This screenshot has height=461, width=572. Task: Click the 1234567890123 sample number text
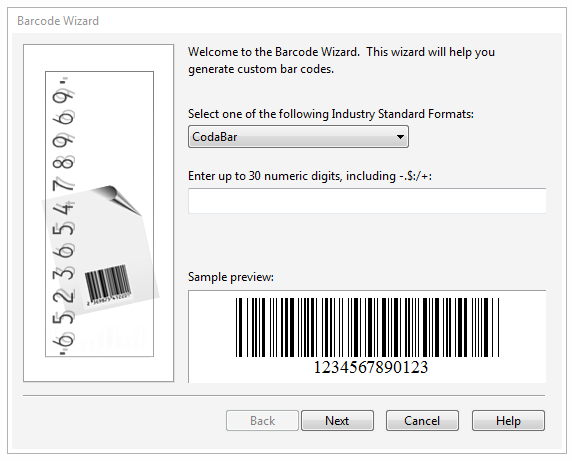[x=371, y=367]
